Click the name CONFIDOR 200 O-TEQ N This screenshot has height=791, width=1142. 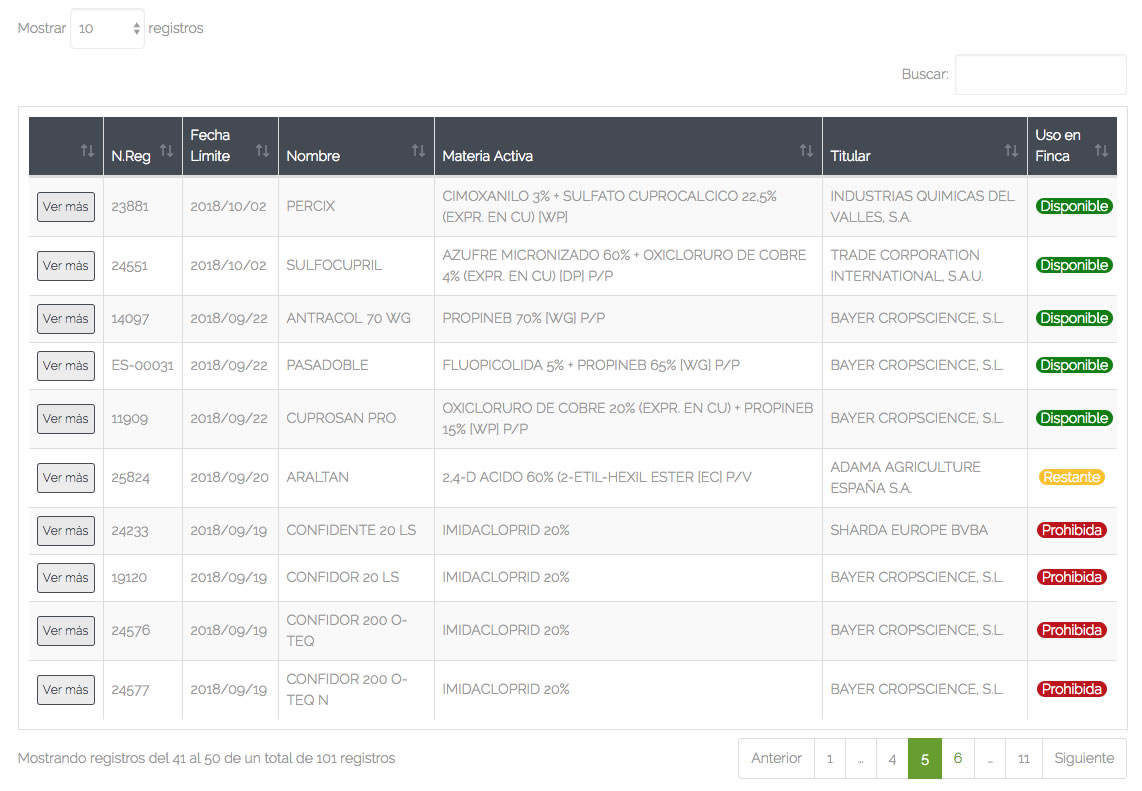pos(347,689)
